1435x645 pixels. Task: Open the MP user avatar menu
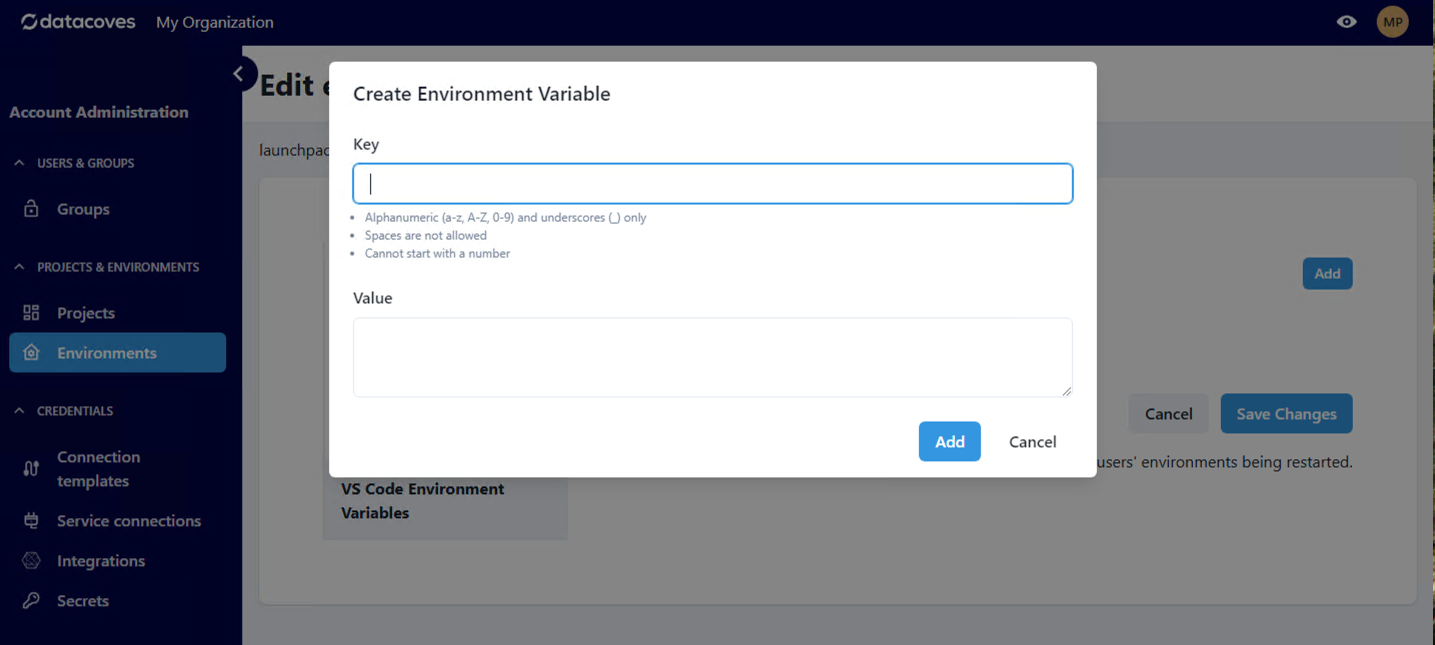click(x=1393, y=22)
